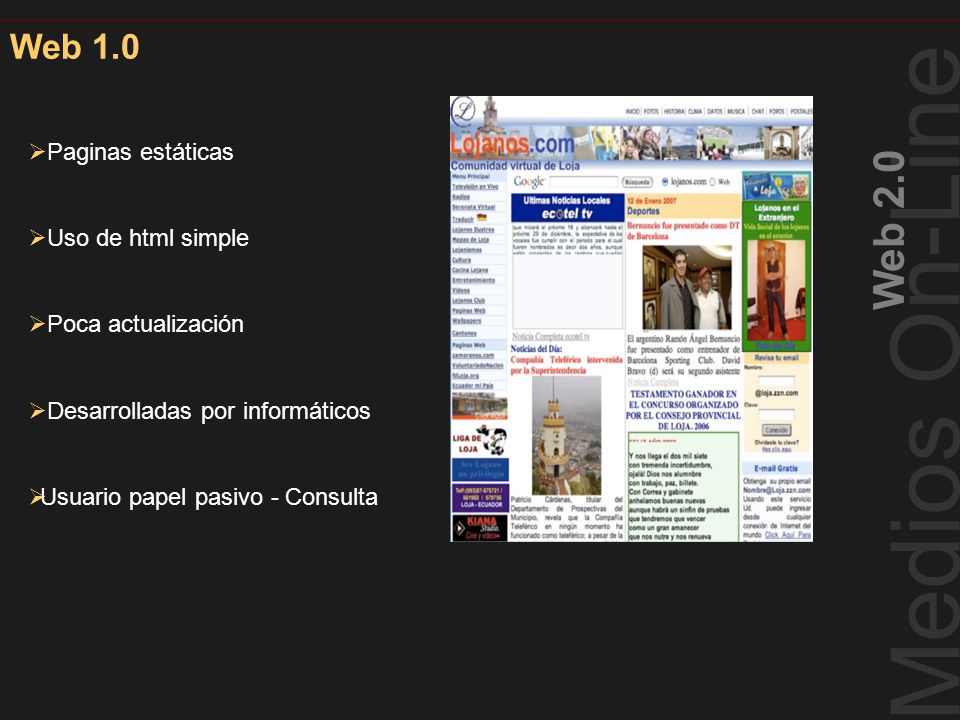
Task: Open the DATOS menu item
Action: [x=714, y=111]
